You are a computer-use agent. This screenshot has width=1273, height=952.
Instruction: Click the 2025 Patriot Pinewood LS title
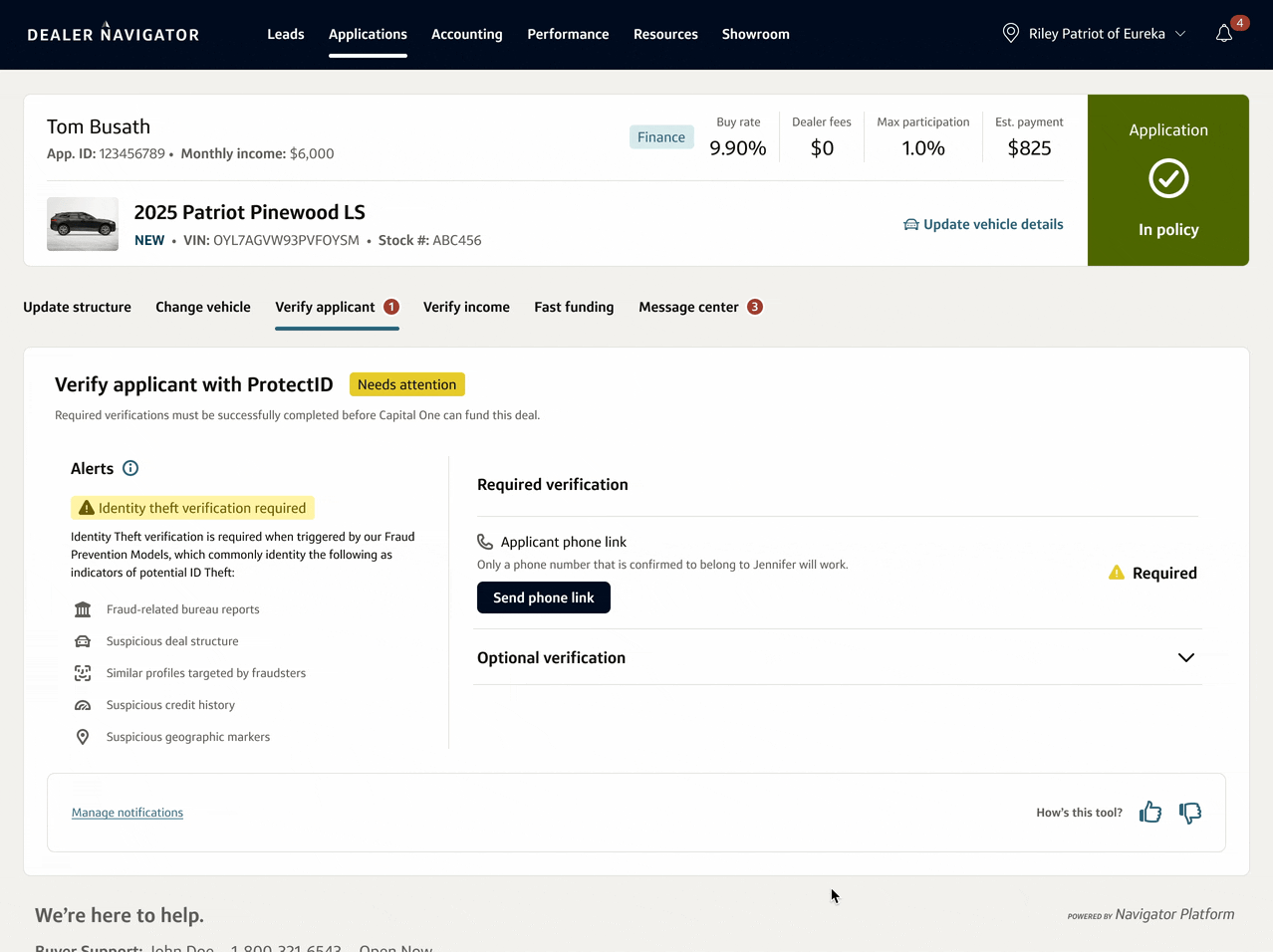250,212
